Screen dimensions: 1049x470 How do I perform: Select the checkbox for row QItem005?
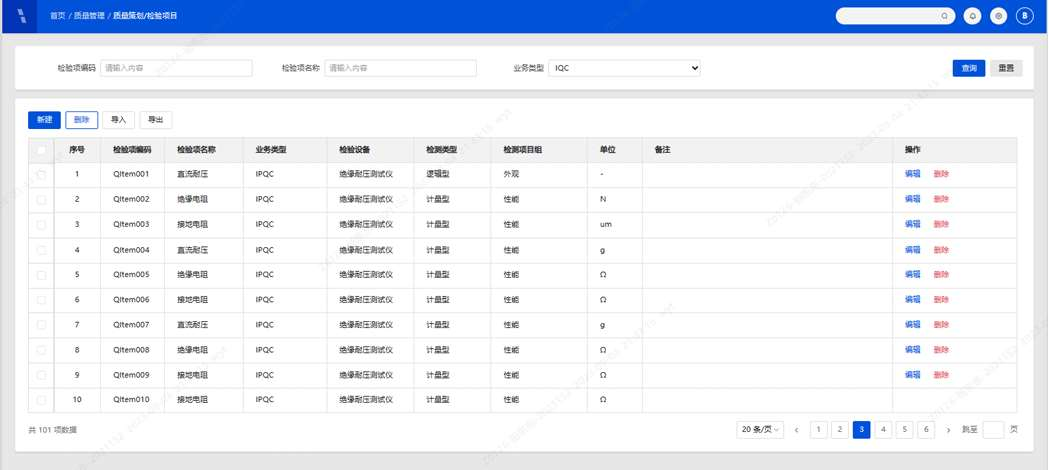coord(41,274)
